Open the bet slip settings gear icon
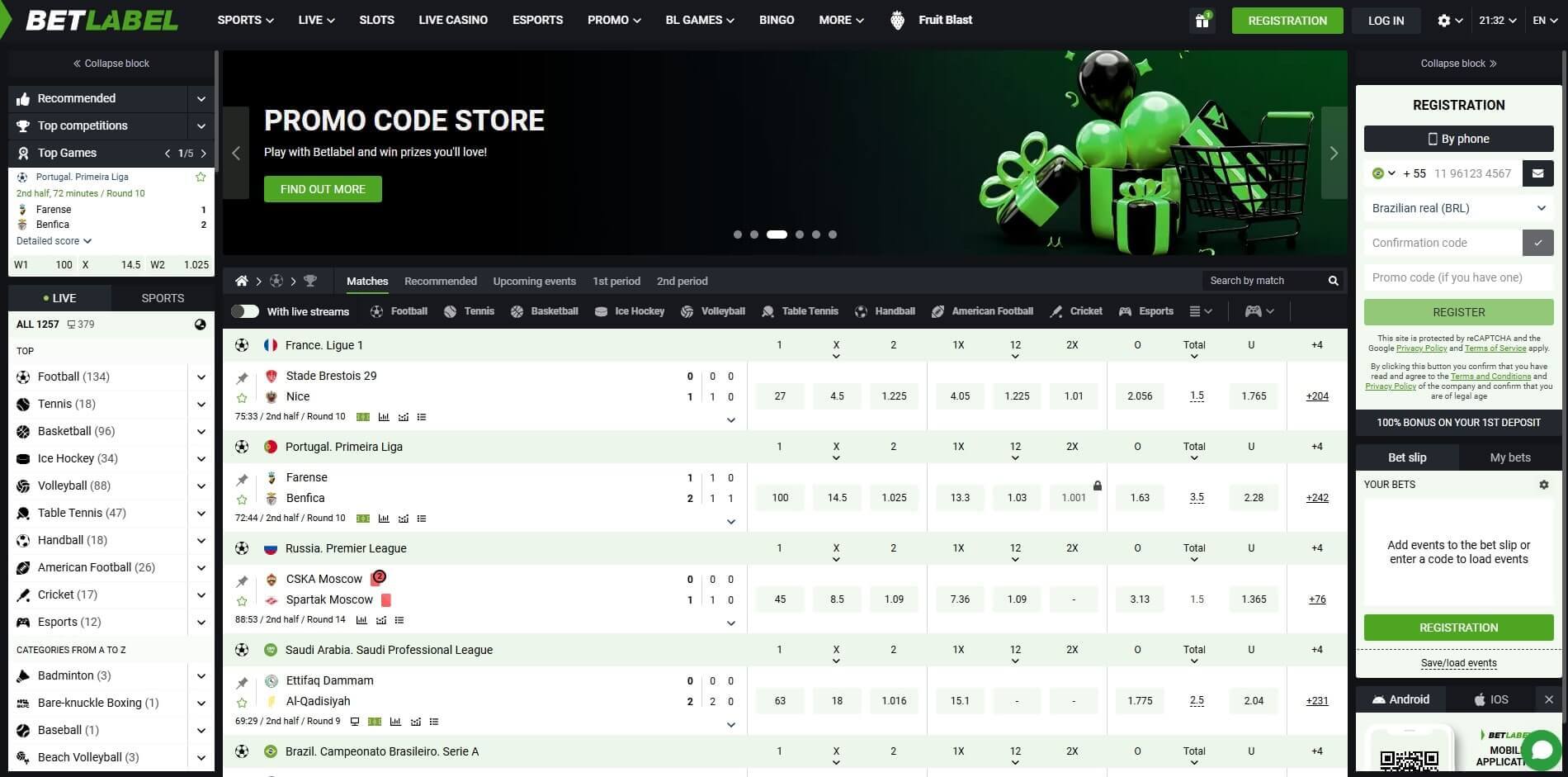1568x777 pixels. (x=1545, y=485)
